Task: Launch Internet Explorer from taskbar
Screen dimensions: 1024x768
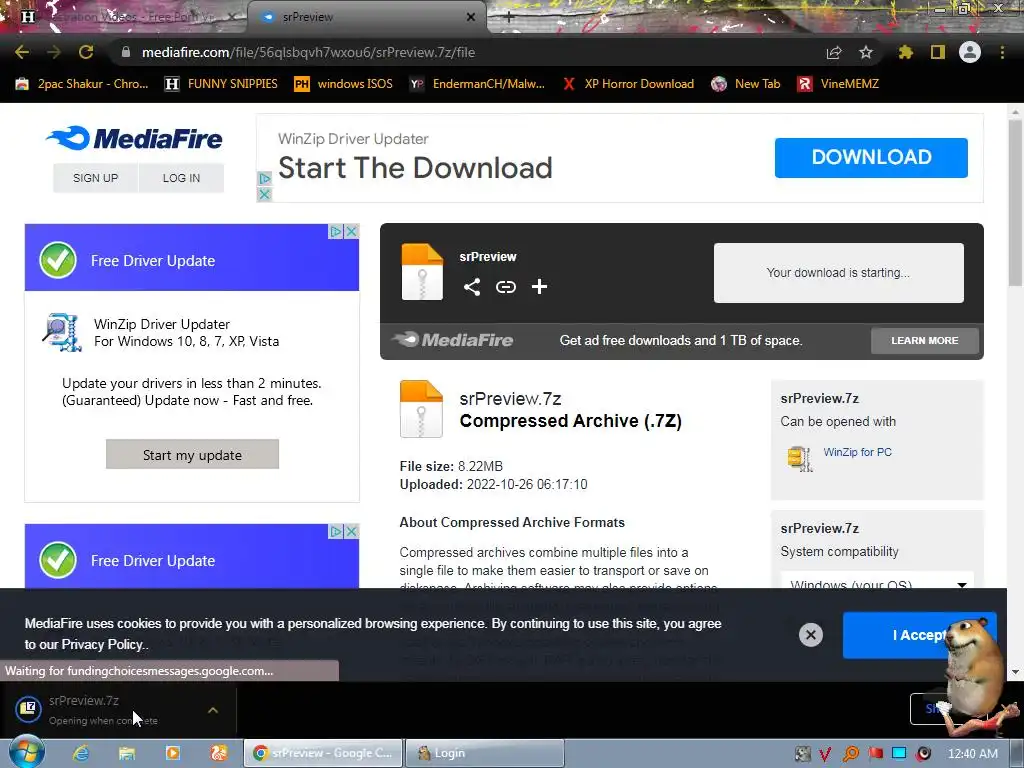Action: click(x=81, y=753)
